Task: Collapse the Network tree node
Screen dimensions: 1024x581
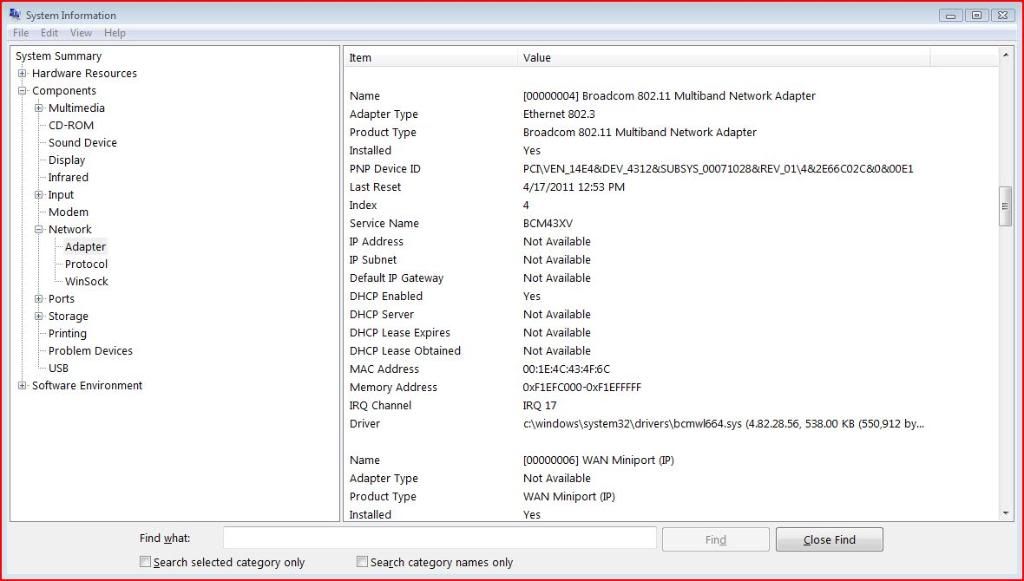Action: point(39,230)
